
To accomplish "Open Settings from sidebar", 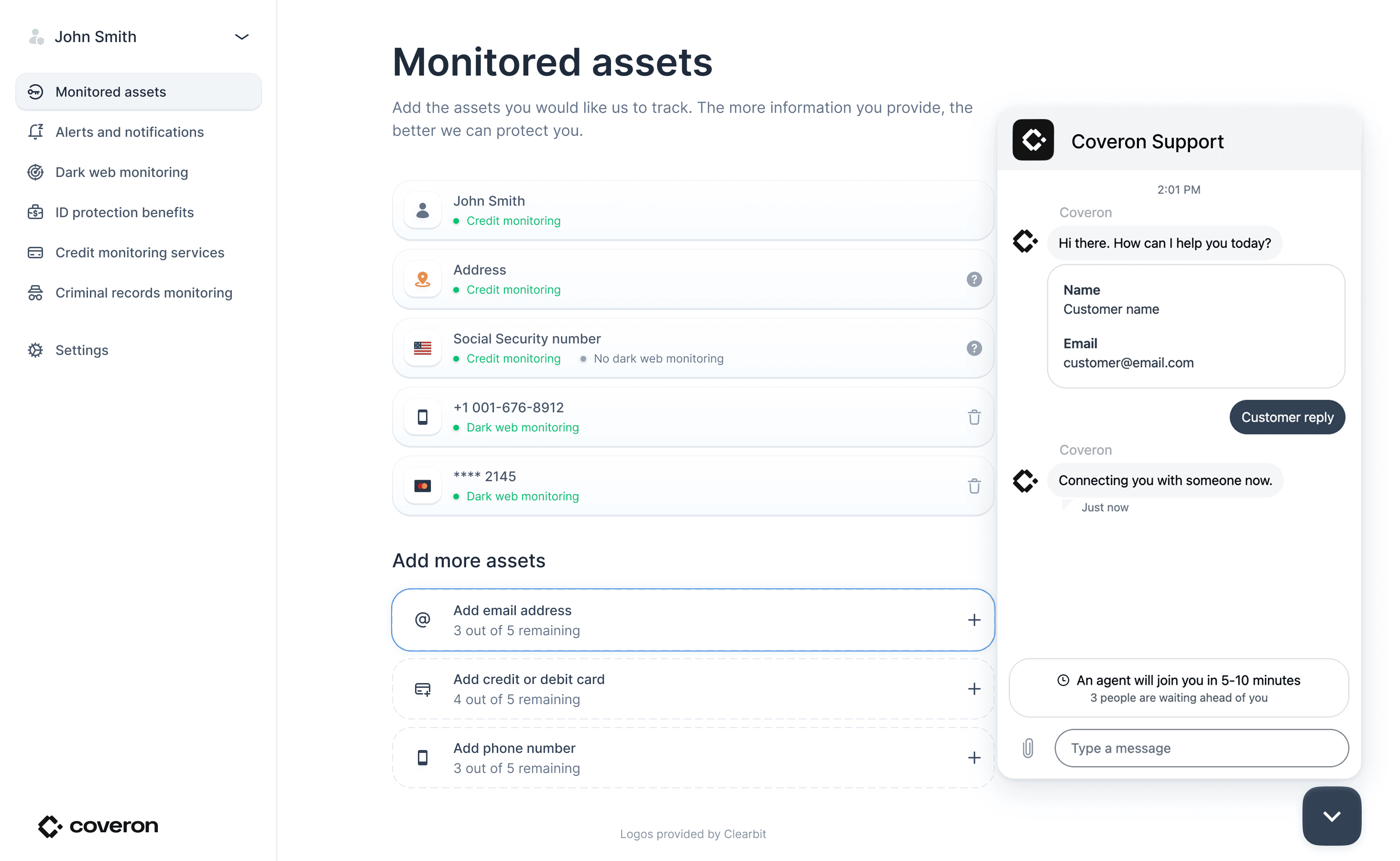I will (81, 350).
